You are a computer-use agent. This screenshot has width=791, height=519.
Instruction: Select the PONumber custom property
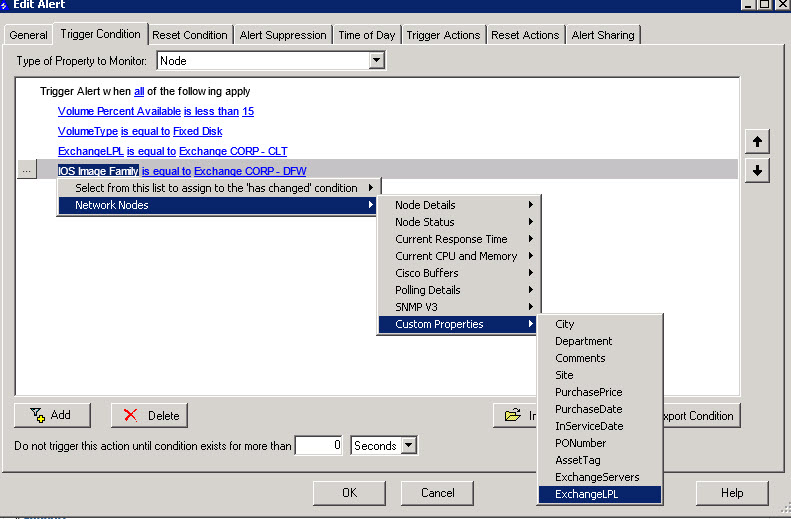click(x=600, y=443)
